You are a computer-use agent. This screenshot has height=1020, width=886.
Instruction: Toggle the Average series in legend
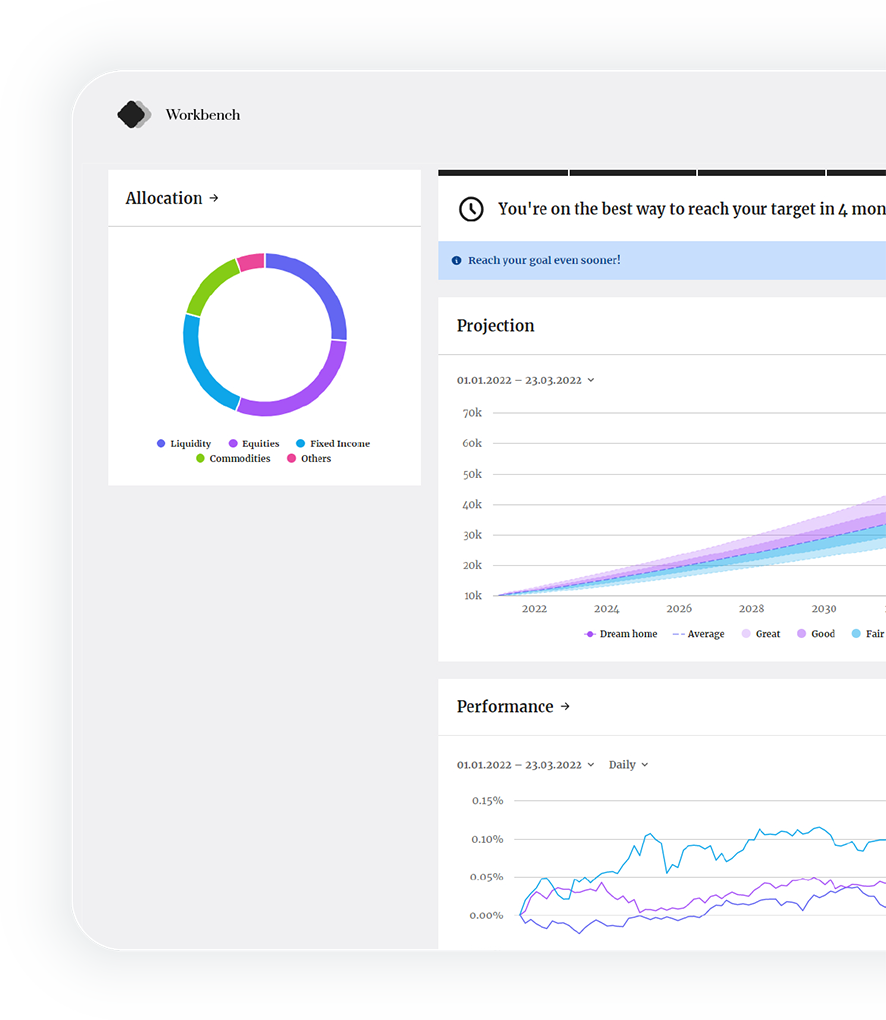[x=698, y=634]
